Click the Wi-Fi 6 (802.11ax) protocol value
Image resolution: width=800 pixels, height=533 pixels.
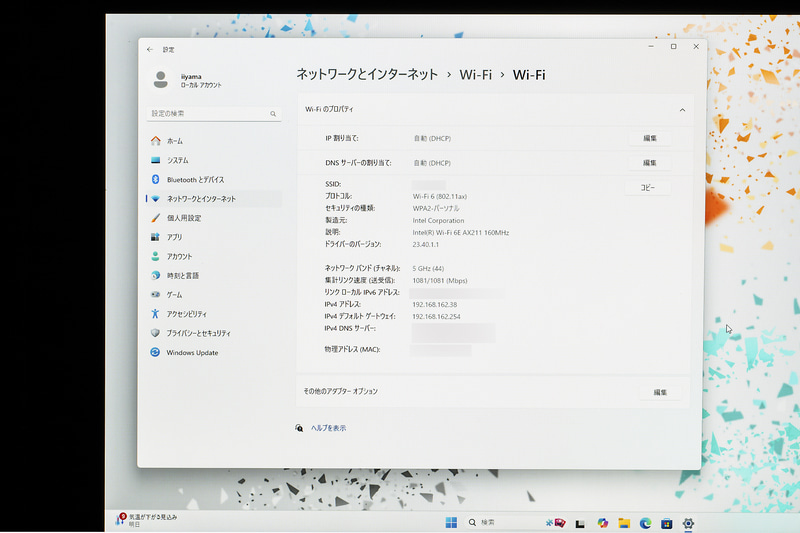pyautogui.click(x=440, y=196)
